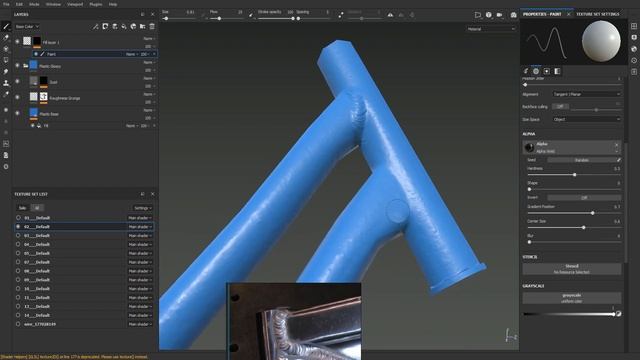
Task: Click the camera perspective icon in top toolbar
Action: coord(478,15)
